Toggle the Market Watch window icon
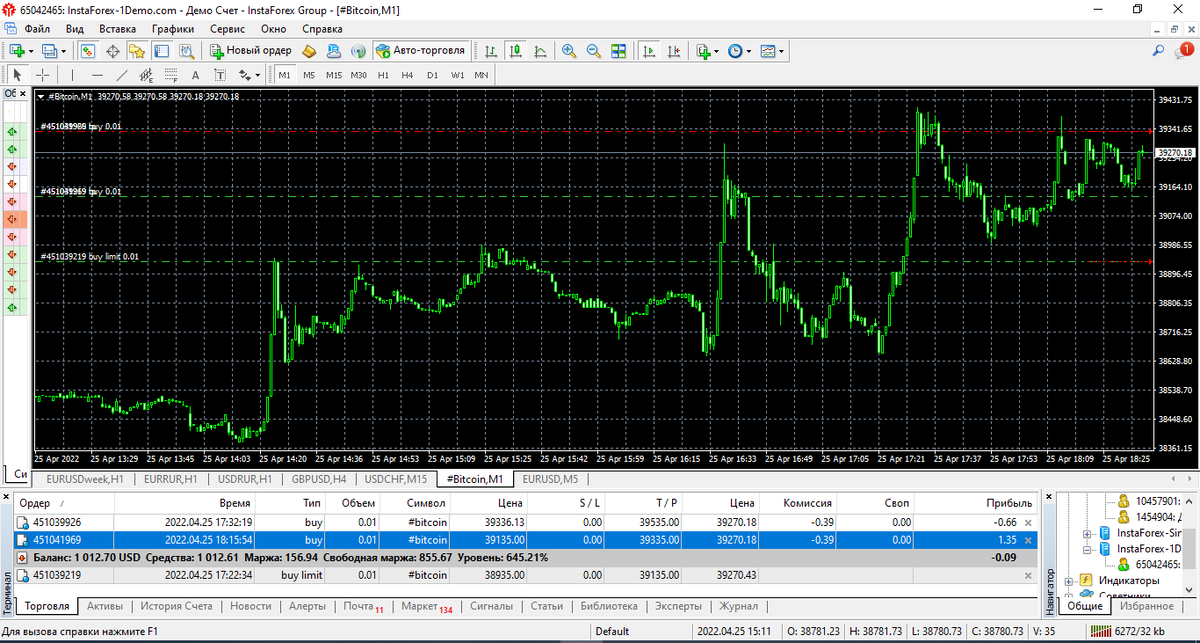Image resolution: width=1200 pixels, height=643 pixels. (x=88, y=50)
